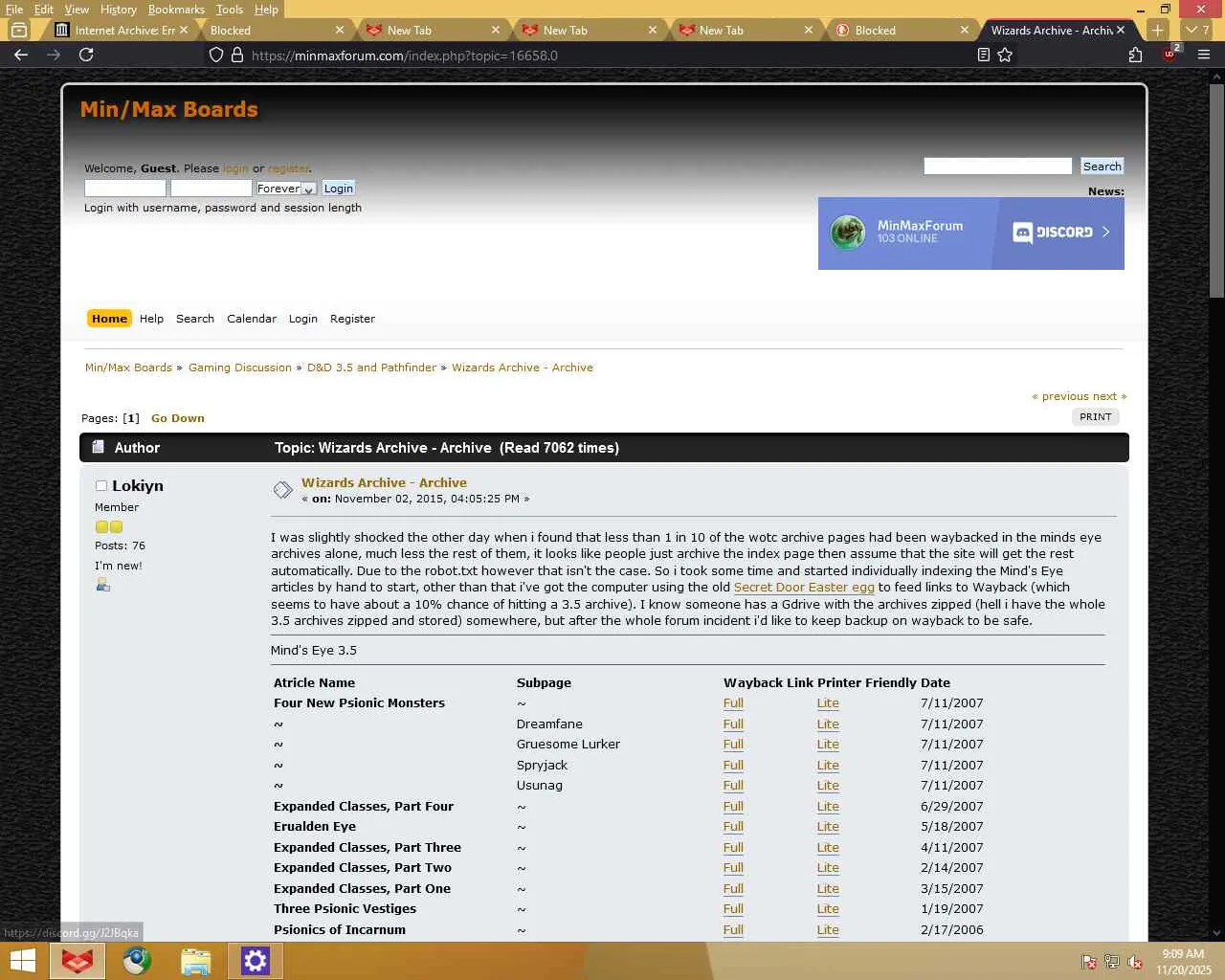Viewport: 1225px width, 980px height.
Task: Toggle reader view icon
Action: tap(983, 55)
